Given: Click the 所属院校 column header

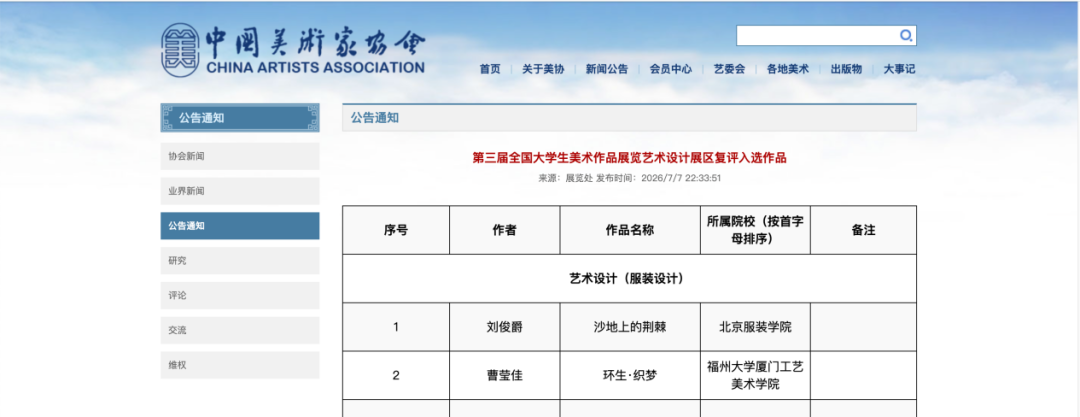Looking at the screenshot, I should tap(756, 230).
